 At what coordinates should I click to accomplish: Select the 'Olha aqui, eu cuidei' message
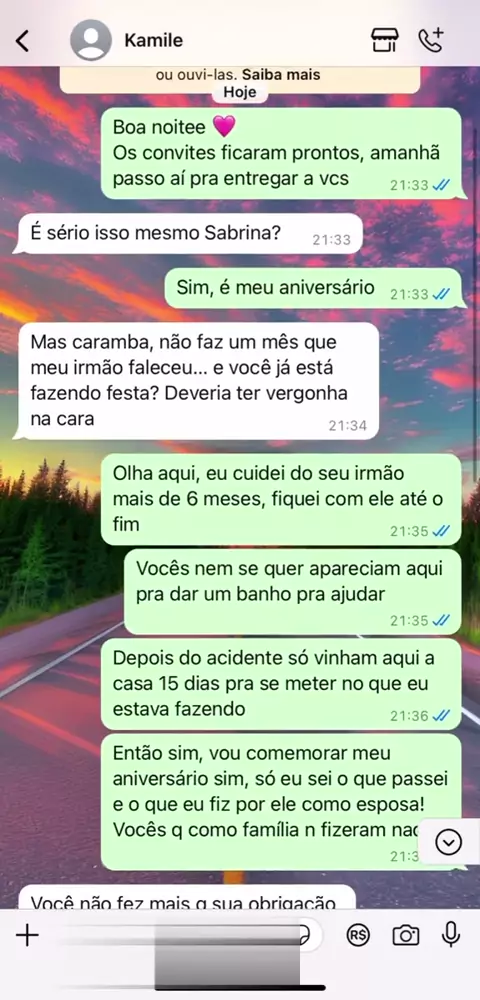(x=281, y=499)
